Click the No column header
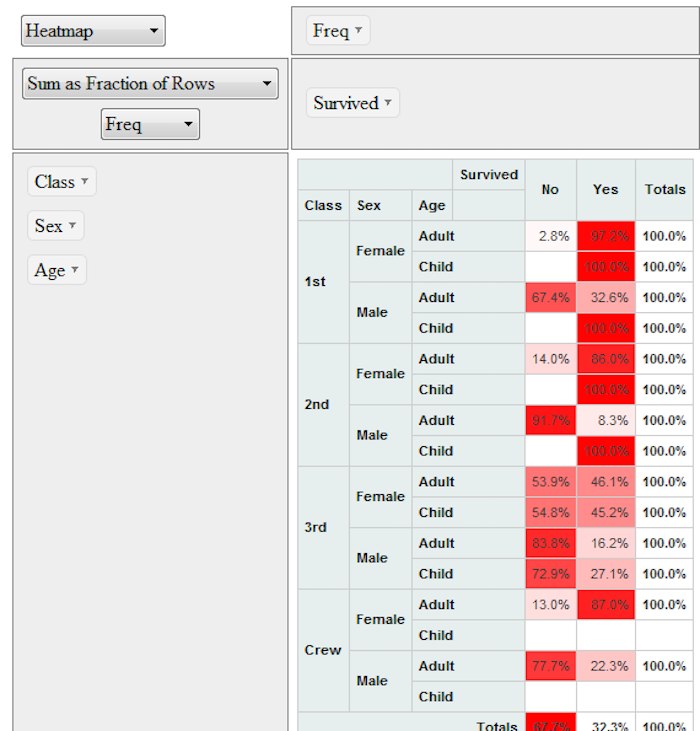Image resolution: width=700 pixels, height=731 pixels. [x=550, y=189]
